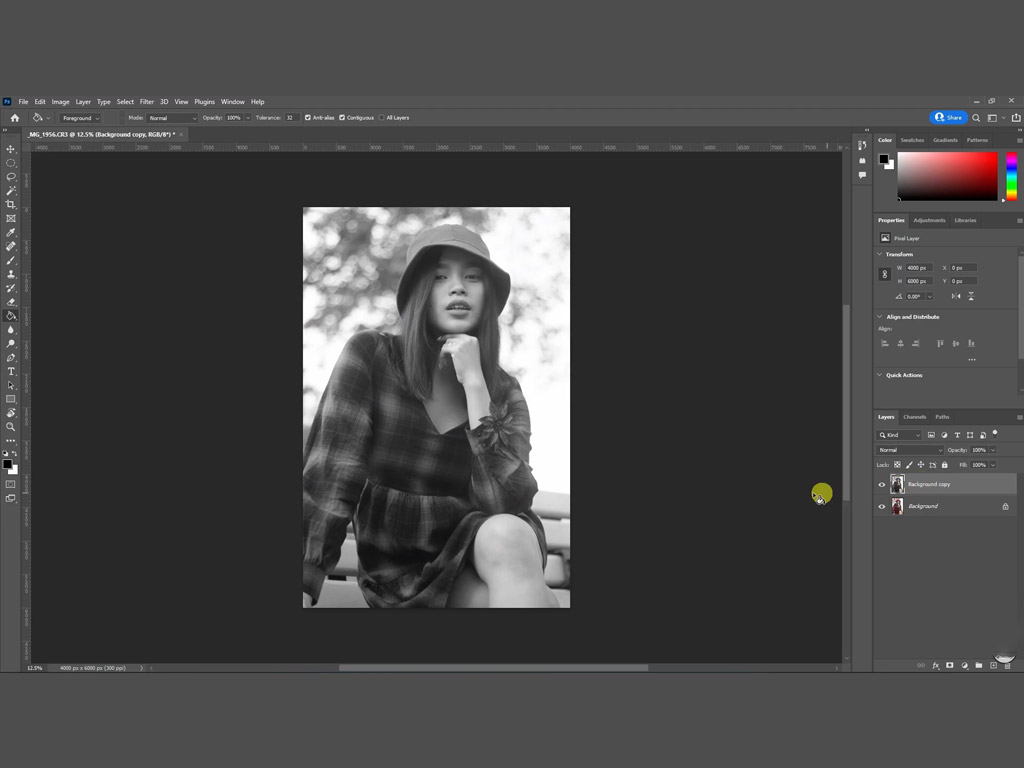Choose the Clone Stamp tool
The image size is (1024, 768).
[11, 274]
